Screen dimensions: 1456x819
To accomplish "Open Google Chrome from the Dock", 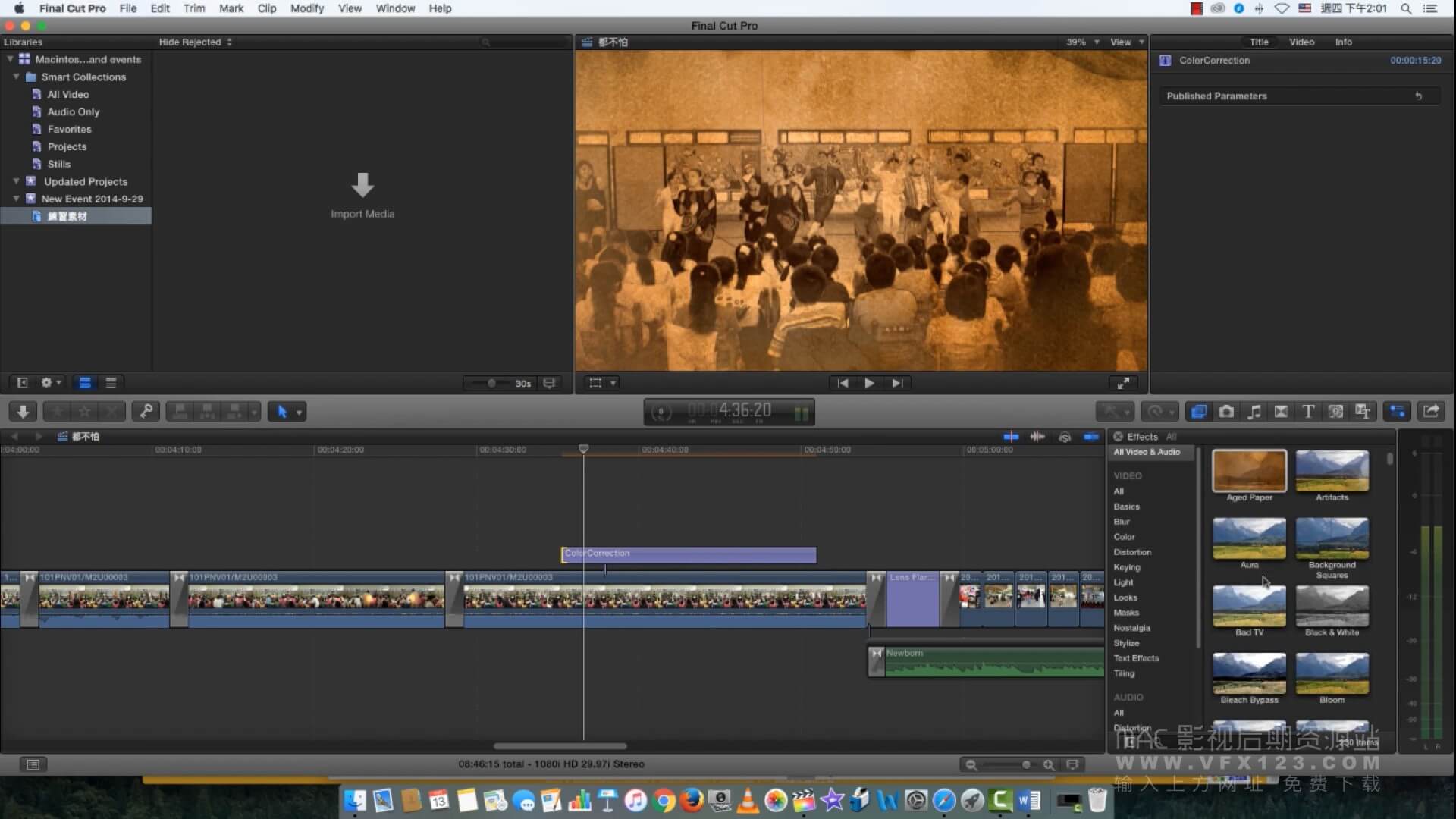I will click(664, 800).
